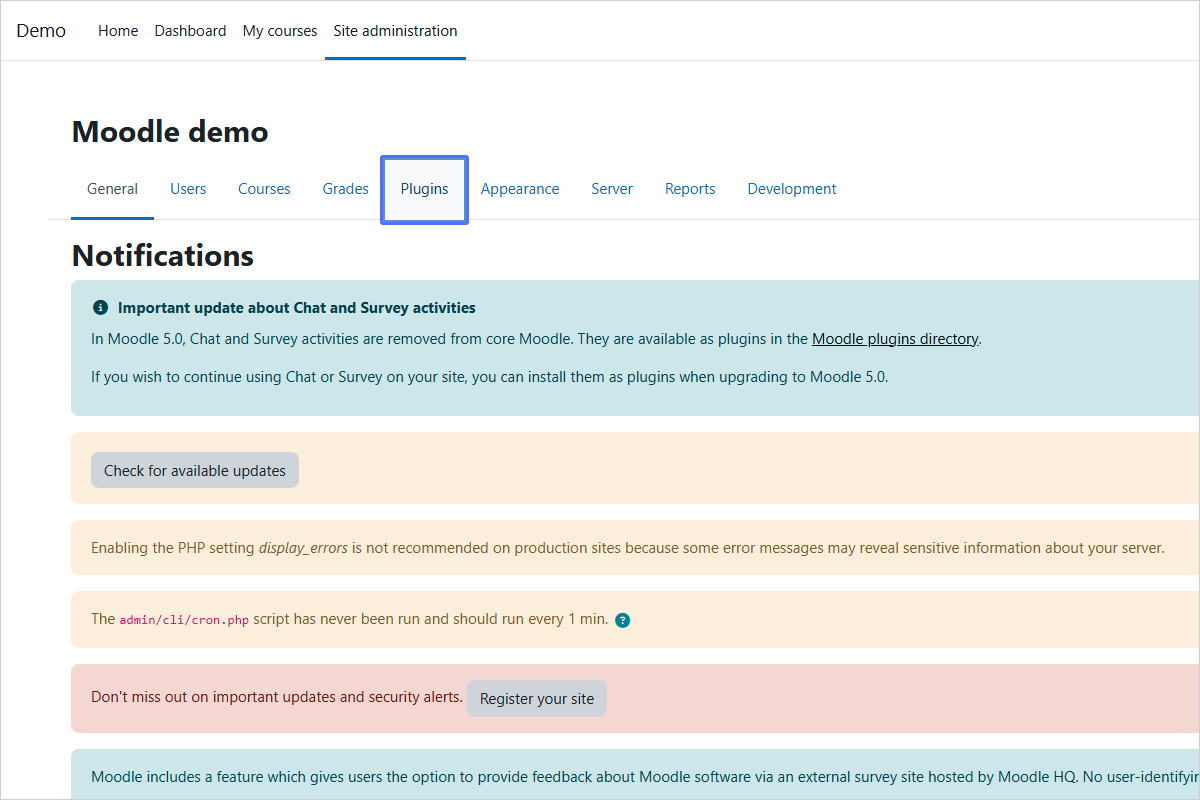Click the display_errors italic text
This screenshot has height=800, width=1200.
pyautogui.click(x=303, y=548)
